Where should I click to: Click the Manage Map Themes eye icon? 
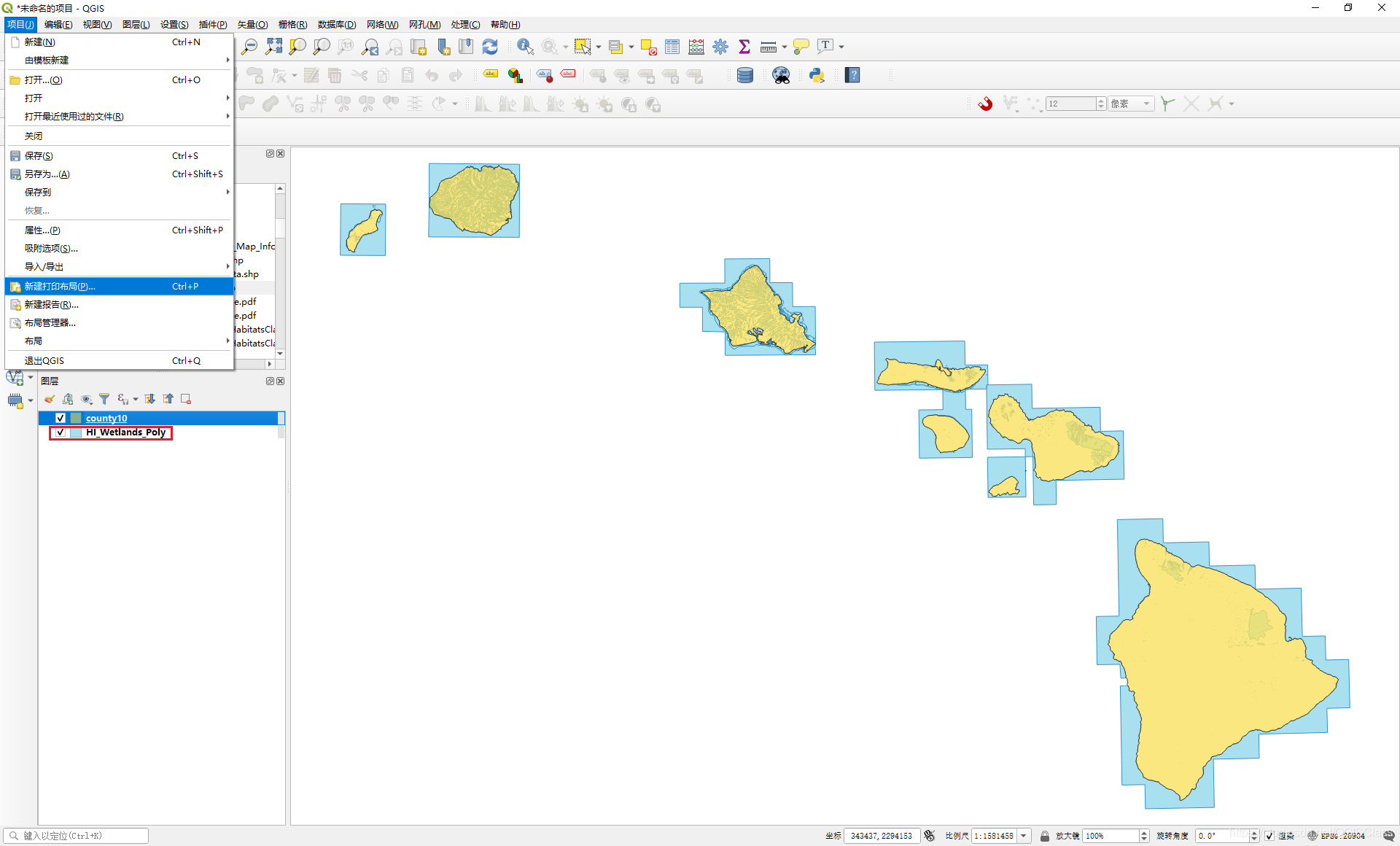(86, 399)
